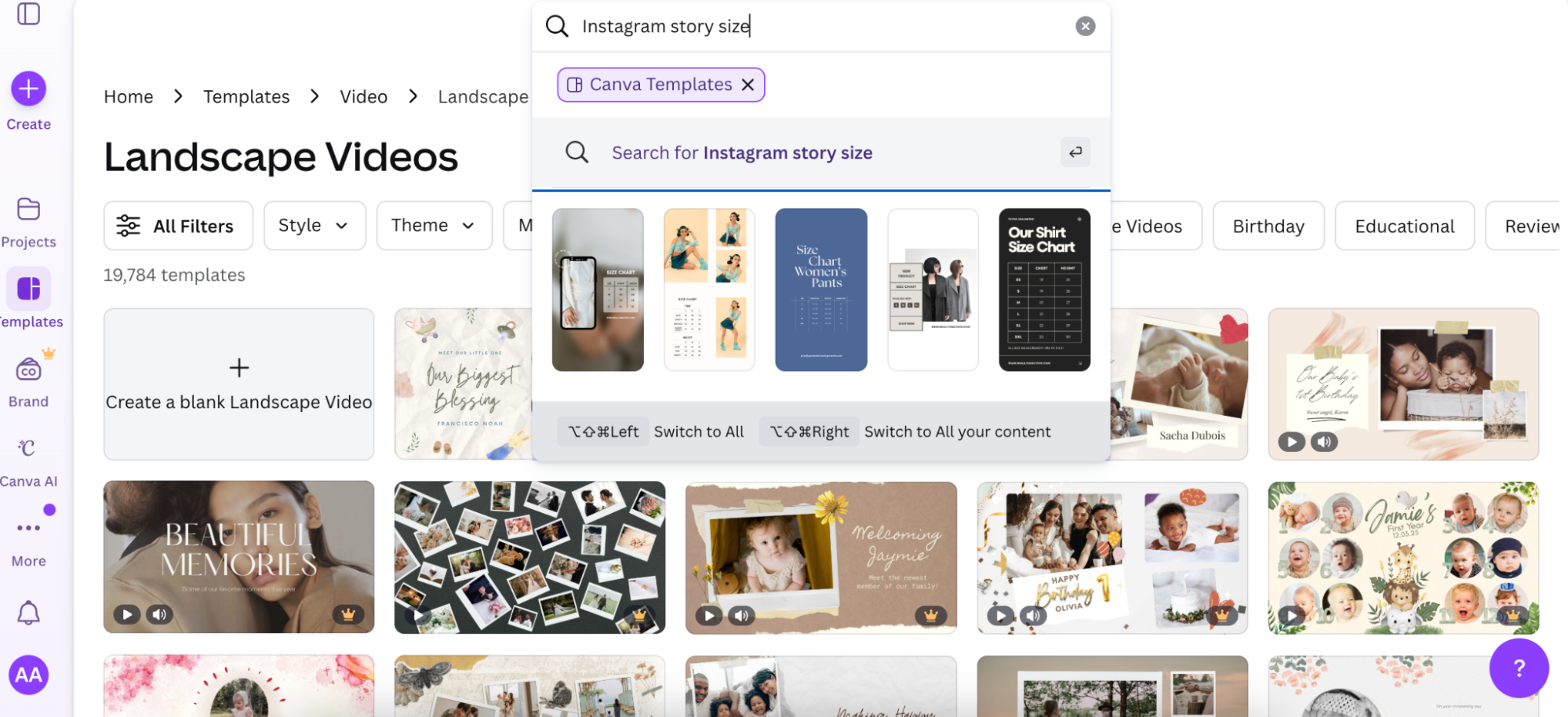Remove the Canva Templates filter chip

748,85
